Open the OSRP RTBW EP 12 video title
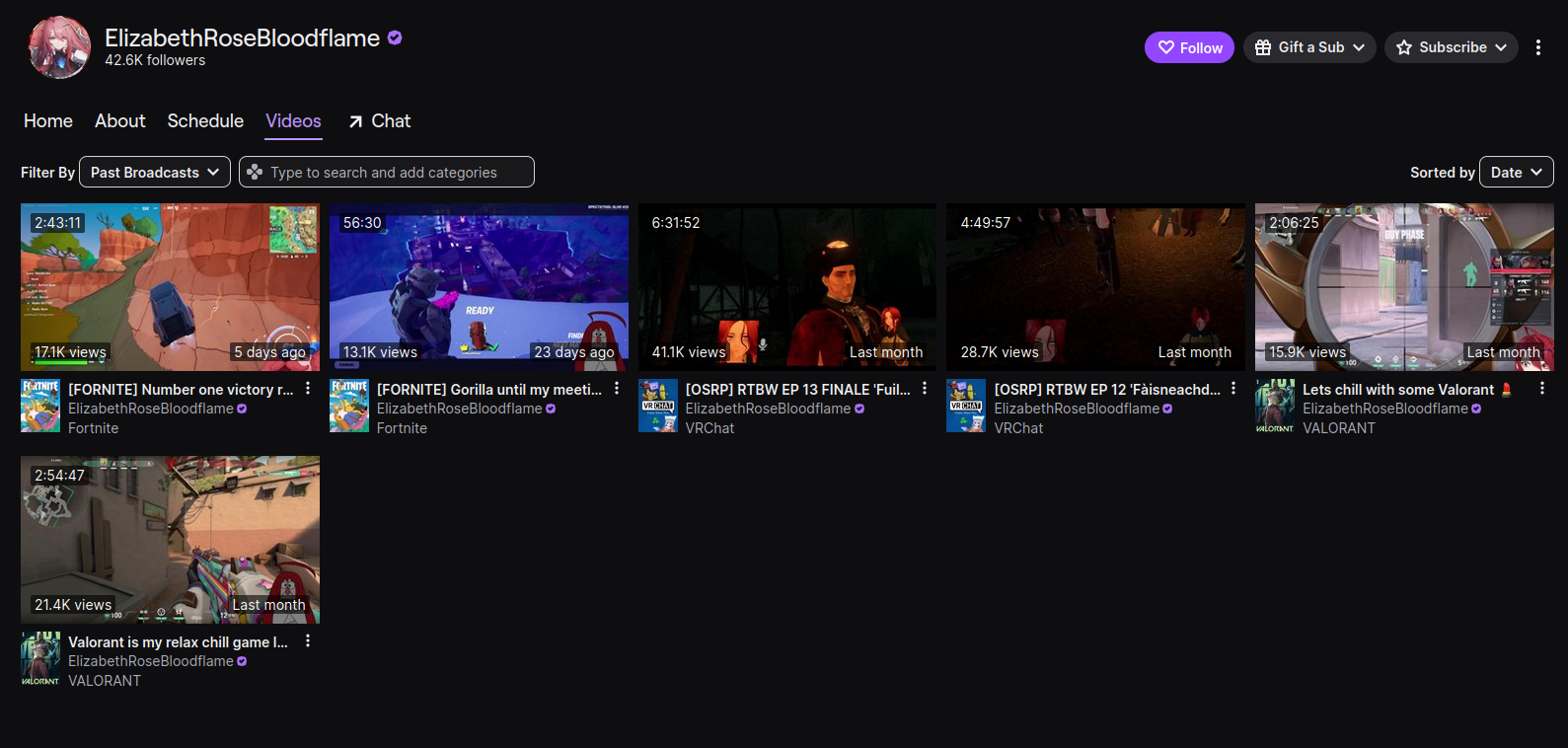Viewport: 1568px width, 748px height. pyautogui.click(x=1106, y=390)
